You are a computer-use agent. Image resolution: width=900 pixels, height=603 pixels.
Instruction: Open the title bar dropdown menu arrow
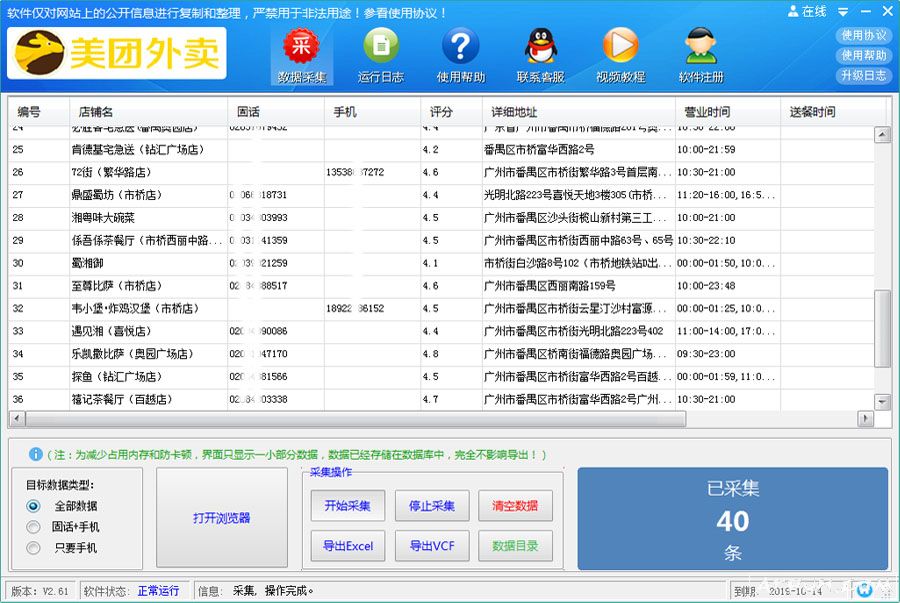tap(843, 12)
